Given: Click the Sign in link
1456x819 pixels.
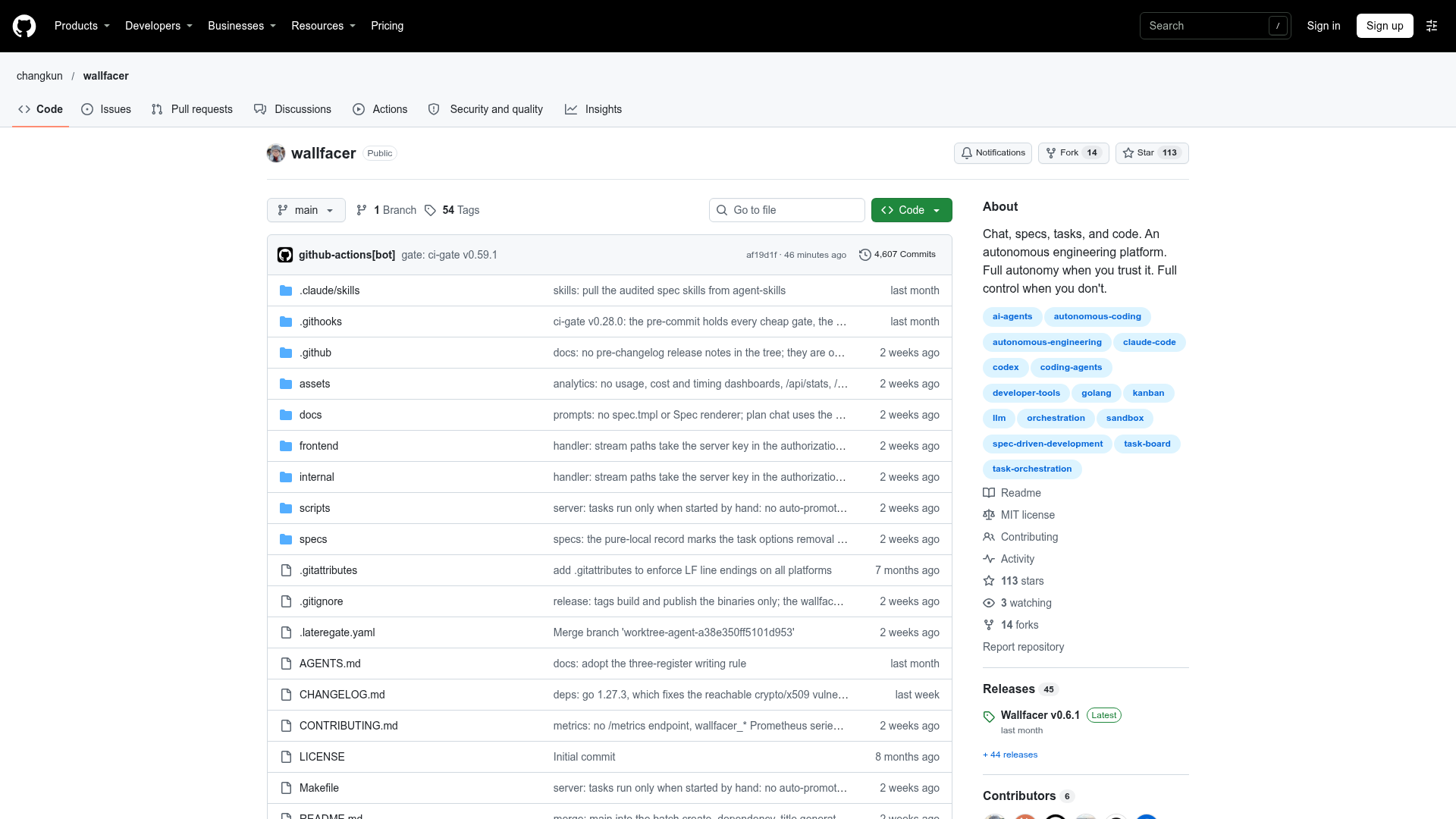Looking at the screenshot, I should 1323,26.
